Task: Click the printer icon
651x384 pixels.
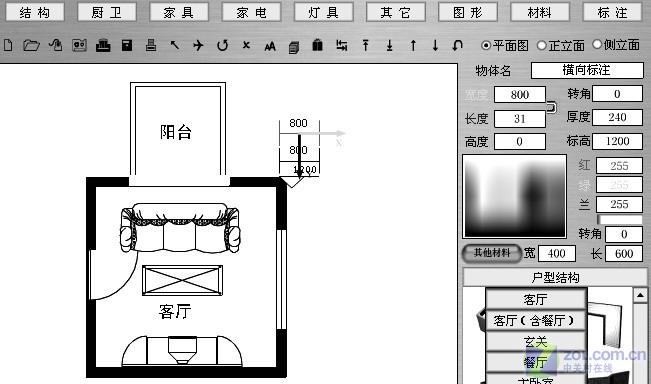Action: click(x=151, y=45)
